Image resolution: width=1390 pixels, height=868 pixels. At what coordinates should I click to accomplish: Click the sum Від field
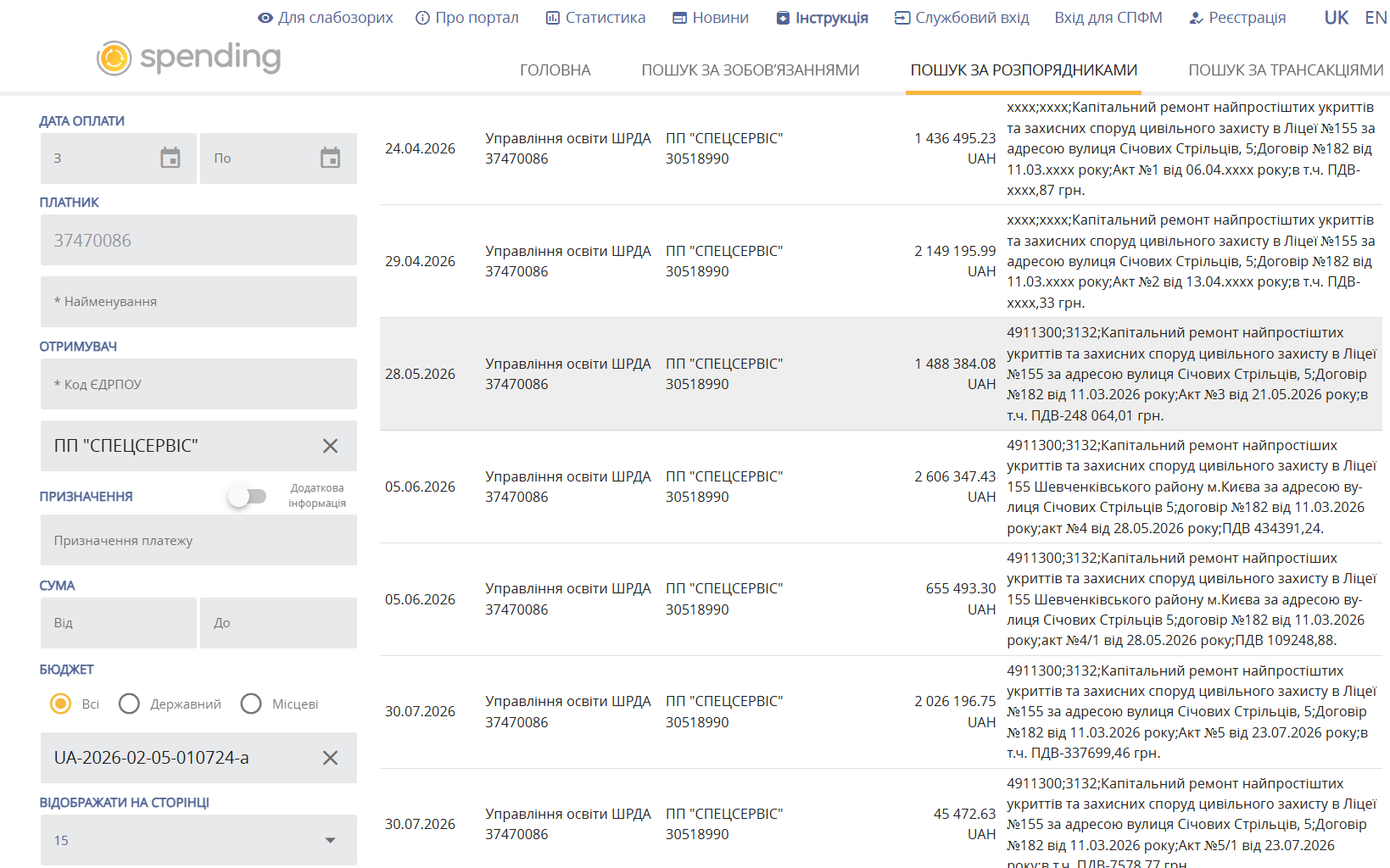click(119, 623)
